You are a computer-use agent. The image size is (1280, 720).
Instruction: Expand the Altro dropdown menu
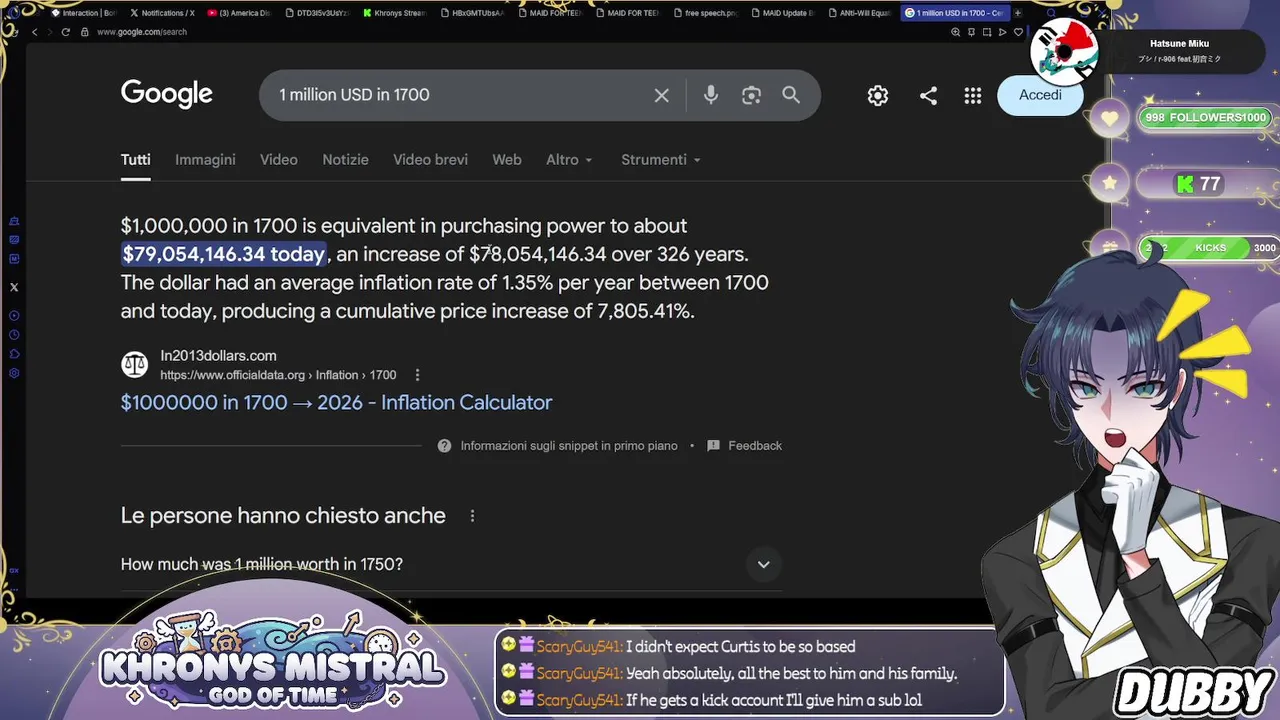click(569, 160)
